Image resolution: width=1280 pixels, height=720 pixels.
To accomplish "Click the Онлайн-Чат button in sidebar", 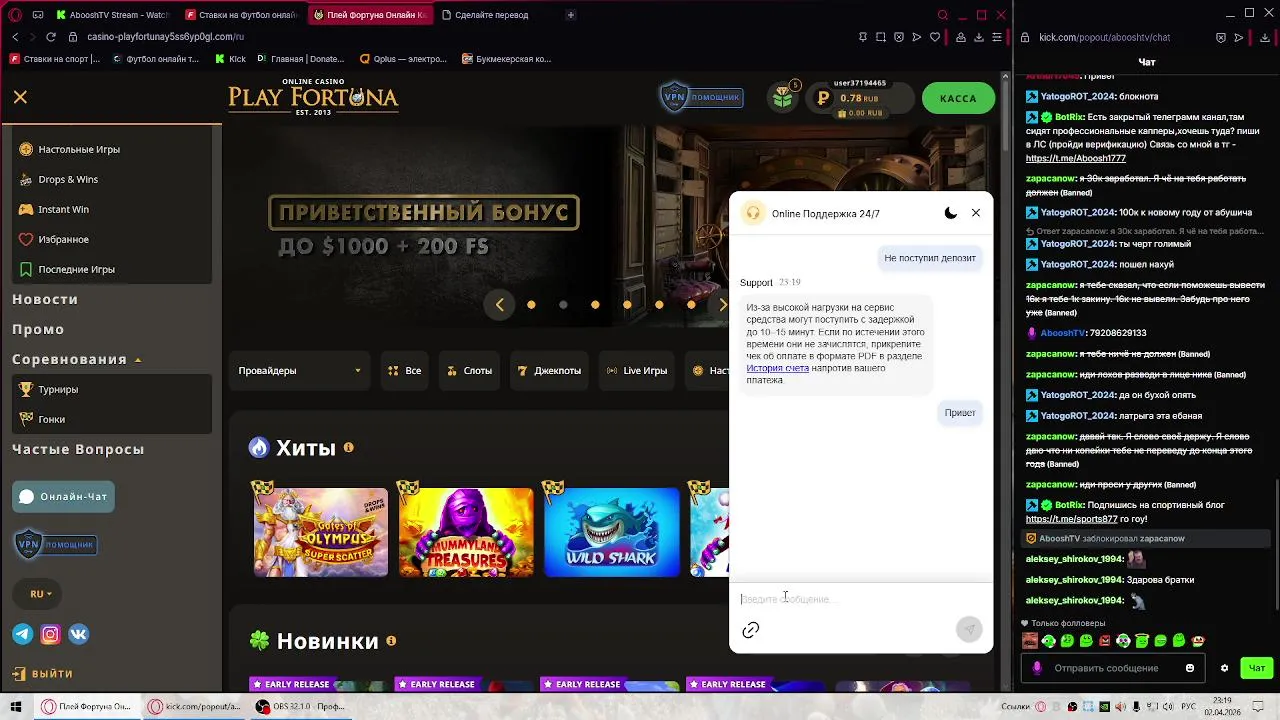I will pyautogui.click(x=64, y=496).
